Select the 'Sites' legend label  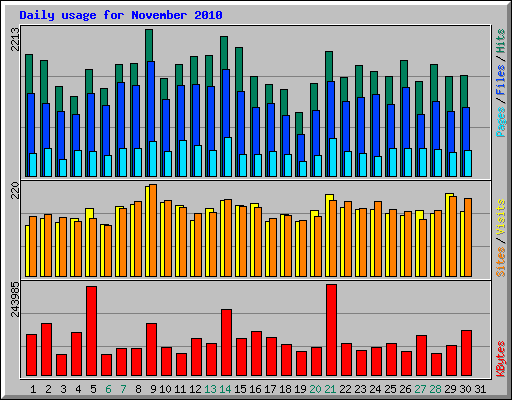500,262
